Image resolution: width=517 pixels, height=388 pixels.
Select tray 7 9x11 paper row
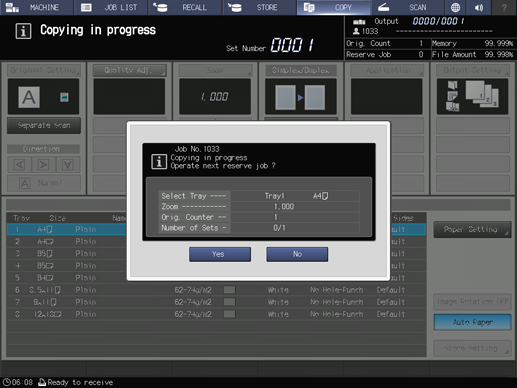[216, 302]
